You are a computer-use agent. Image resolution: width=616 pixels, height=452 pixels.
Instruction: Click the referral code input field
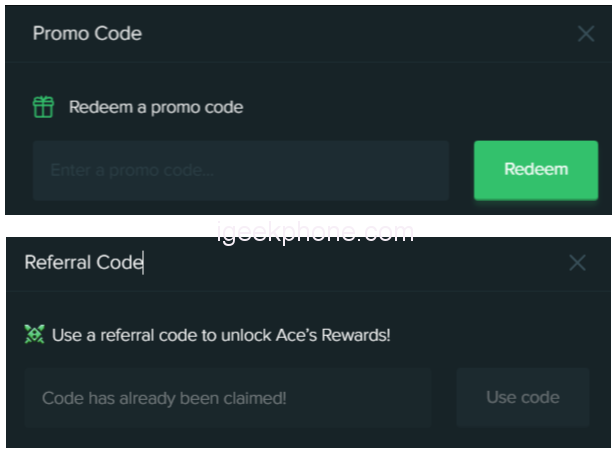(228, 398)
